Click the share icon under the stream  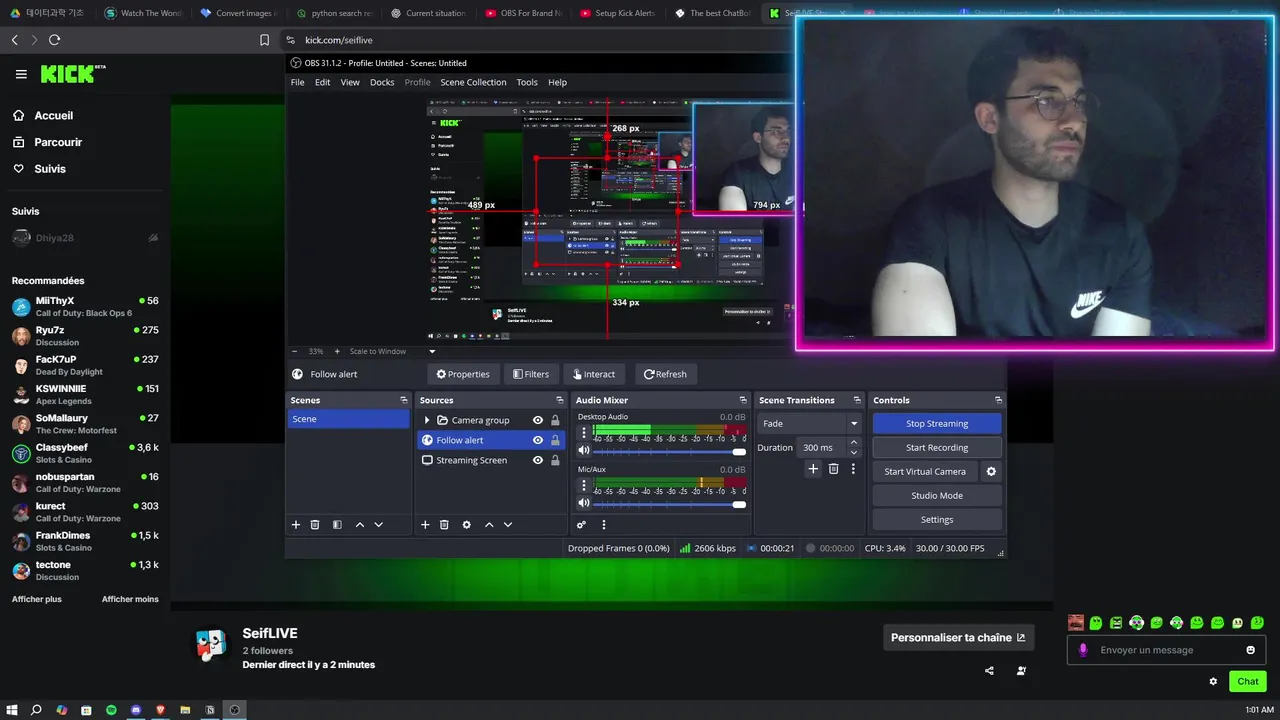pos(989,671)
